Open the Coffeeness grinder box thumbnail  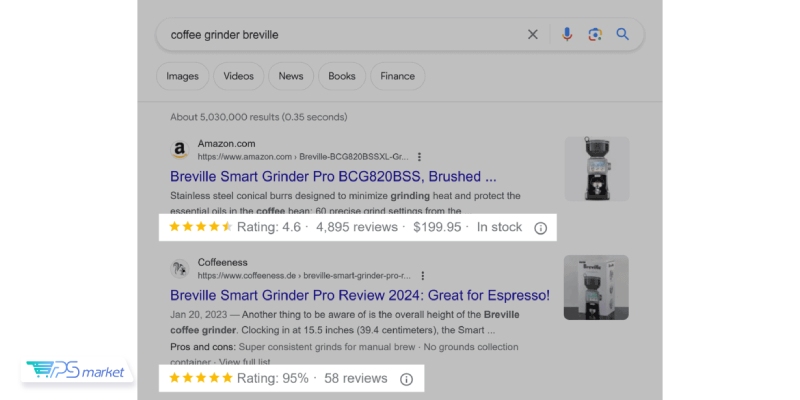coord(596,287)
